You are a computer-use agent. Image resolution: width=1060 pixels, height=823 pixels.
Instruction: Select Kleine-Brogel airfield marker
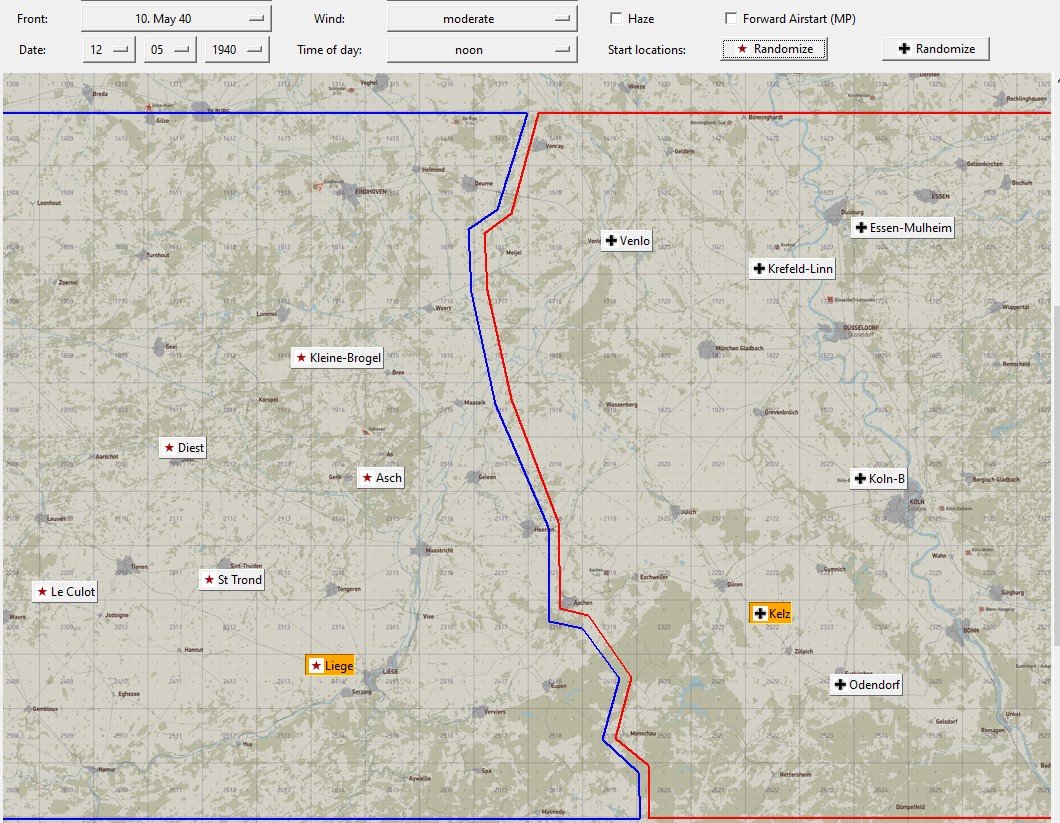(x=337, y=358)
